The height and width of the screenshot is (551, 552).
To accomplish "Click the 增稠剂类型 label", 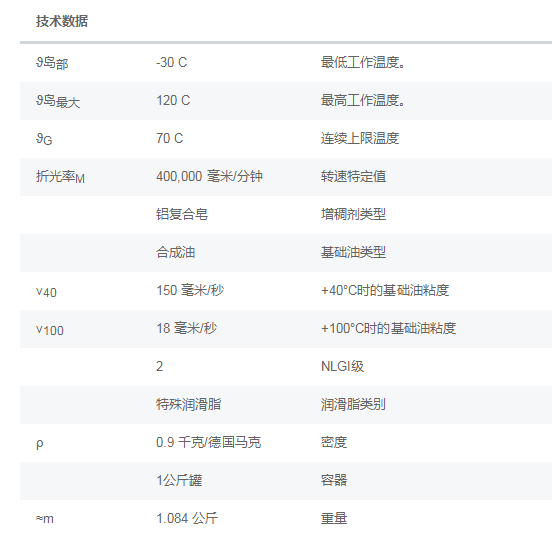I will [353, 214].
